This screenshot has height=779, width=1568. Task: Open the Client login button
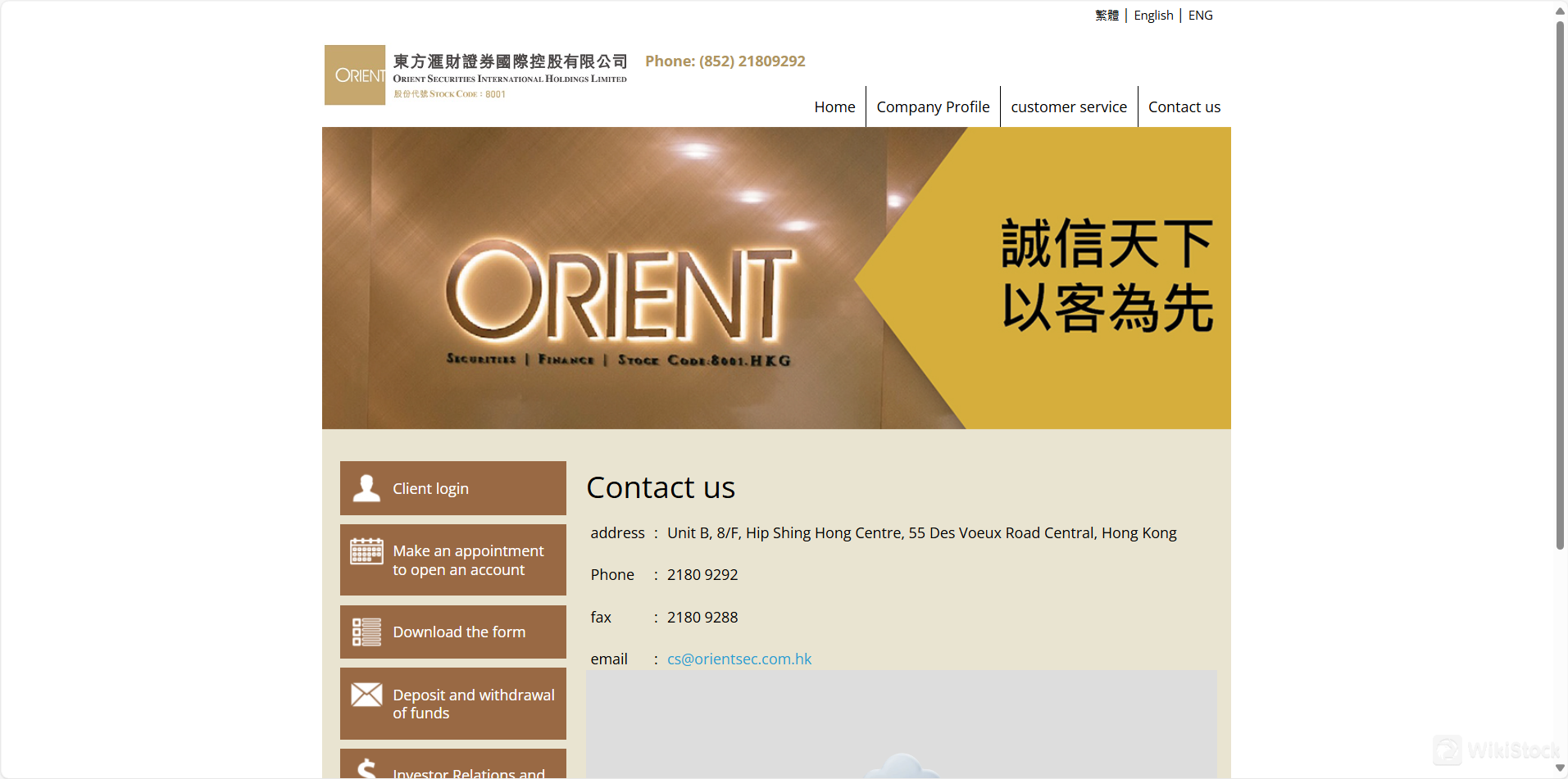tap(453, 488)
